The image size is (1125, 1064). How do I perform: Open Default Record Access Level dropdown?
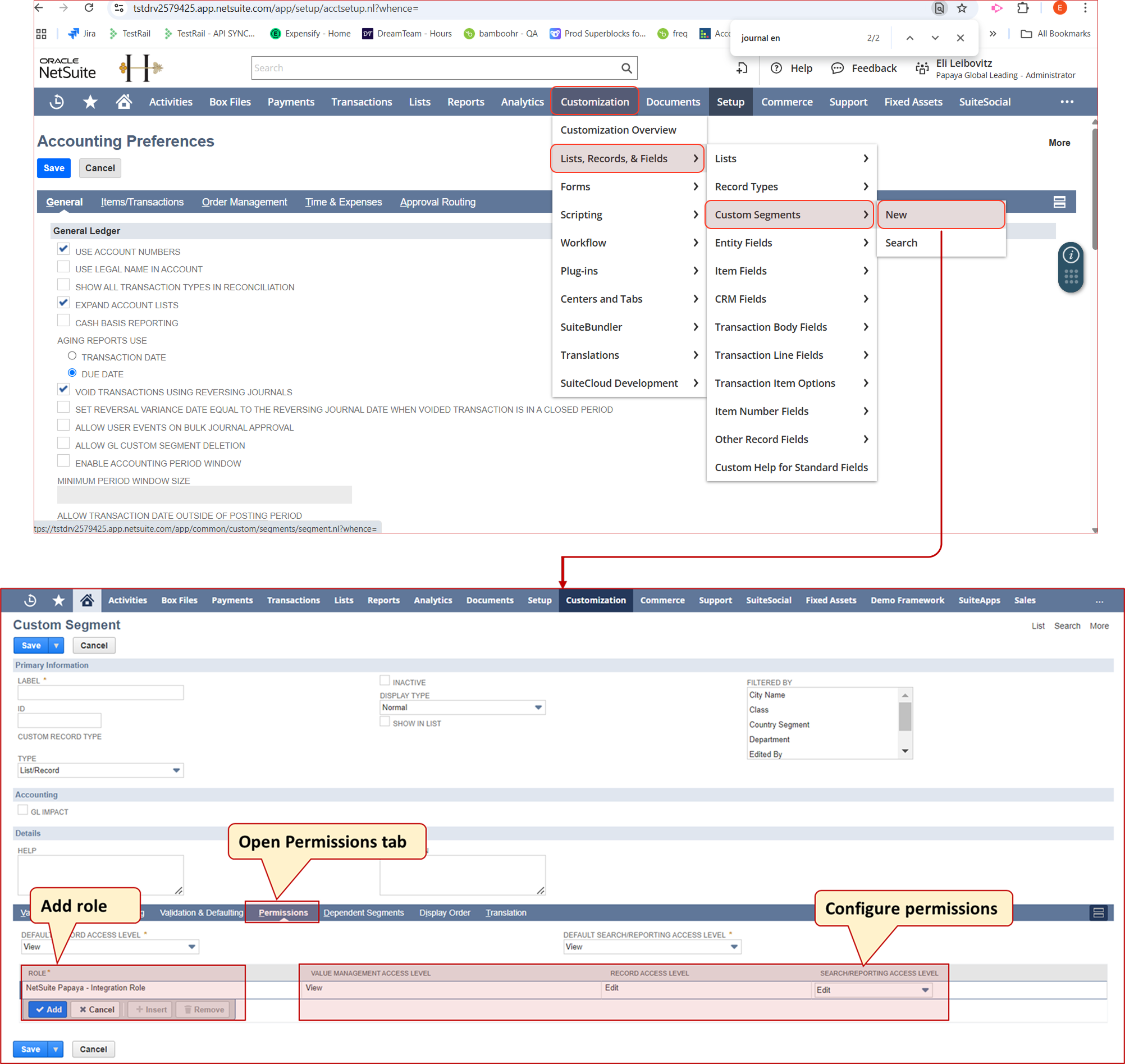pos(110,947)
